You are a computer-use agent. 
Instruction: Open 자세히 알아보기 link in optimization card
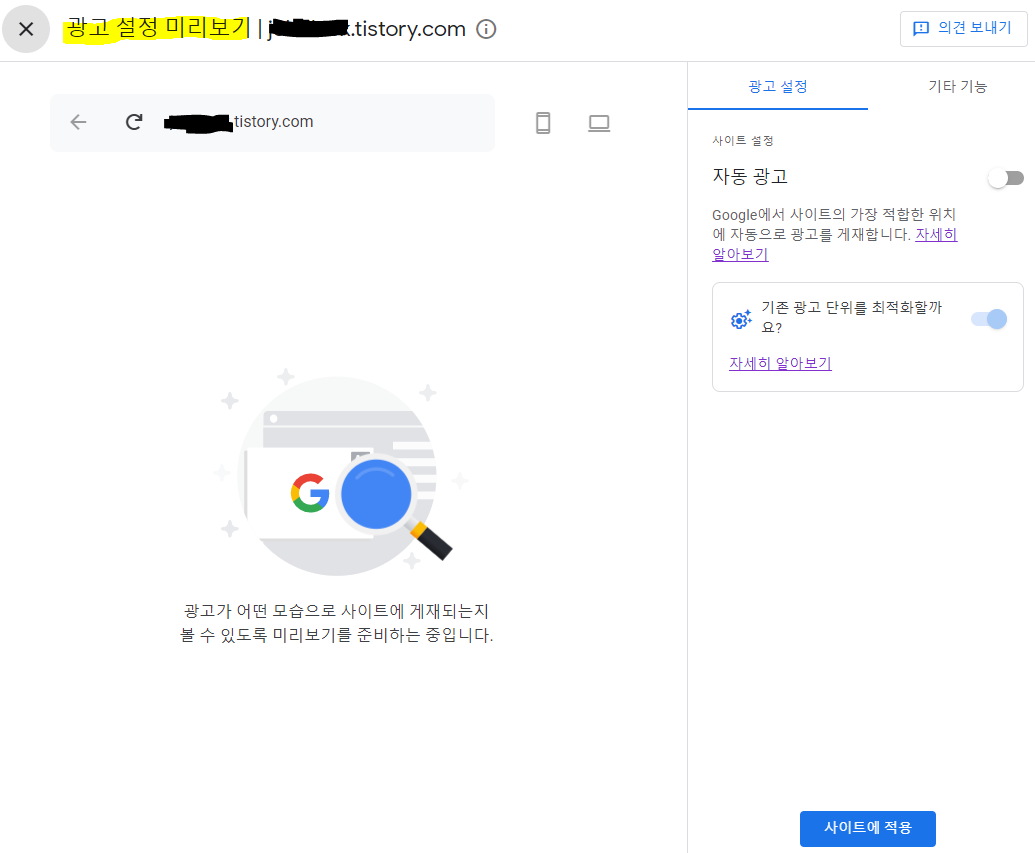(780, 363)
